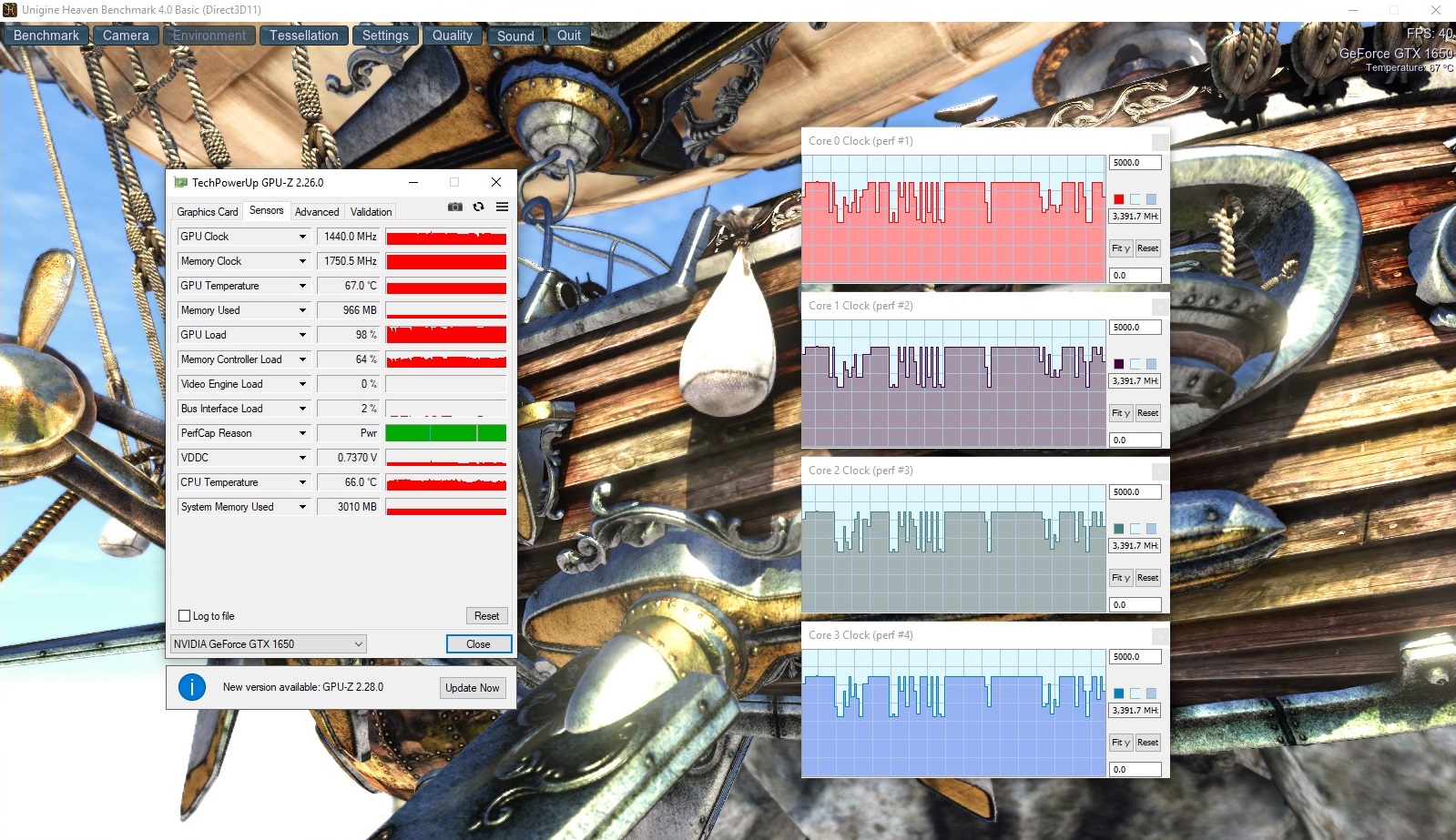Click the GPU Load history graph
The image size is (1456, 840).
point(446,335)
